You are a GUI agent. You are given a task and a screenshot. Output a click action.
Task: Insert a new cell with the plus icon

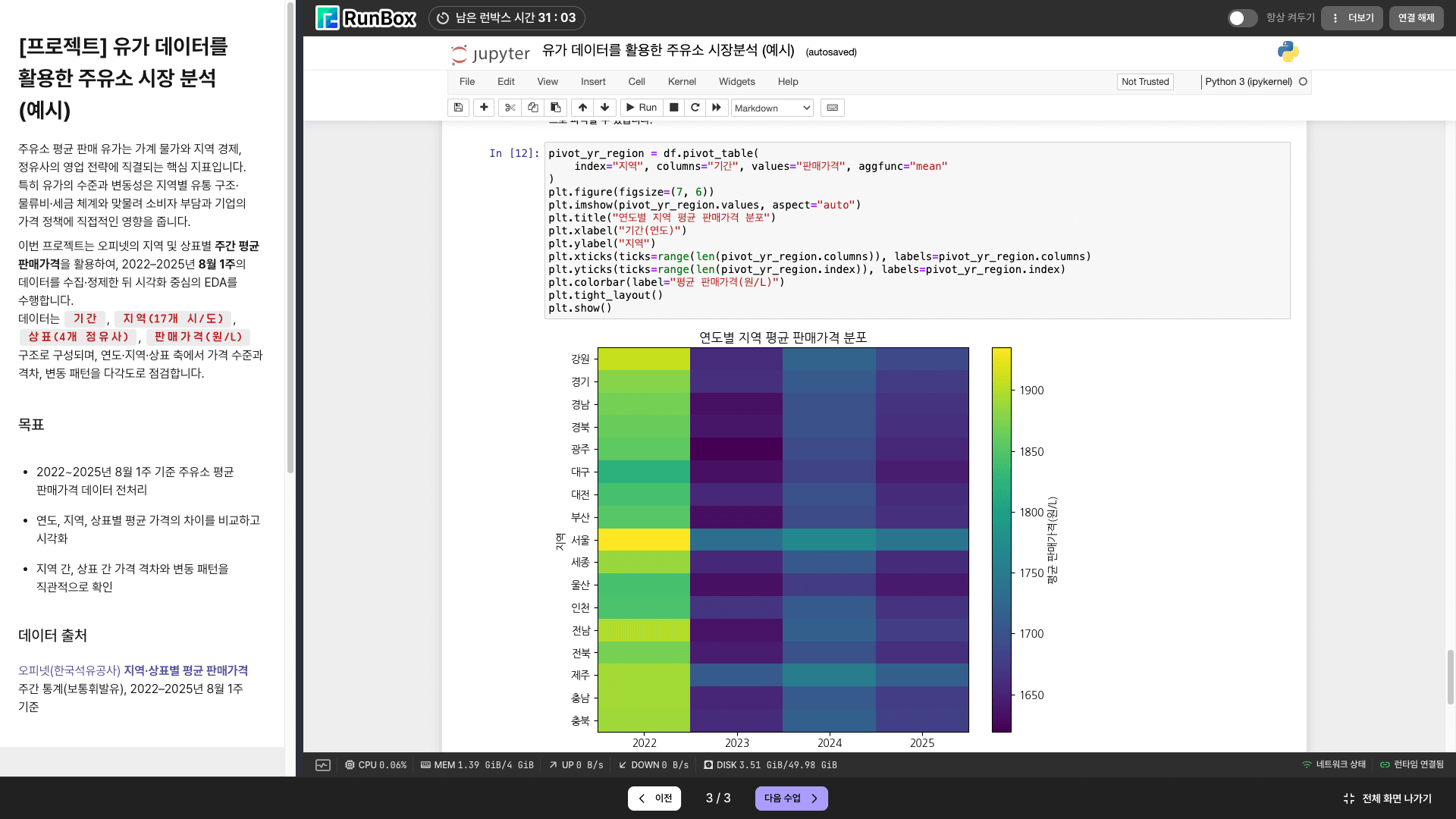[x=484, y=108]
